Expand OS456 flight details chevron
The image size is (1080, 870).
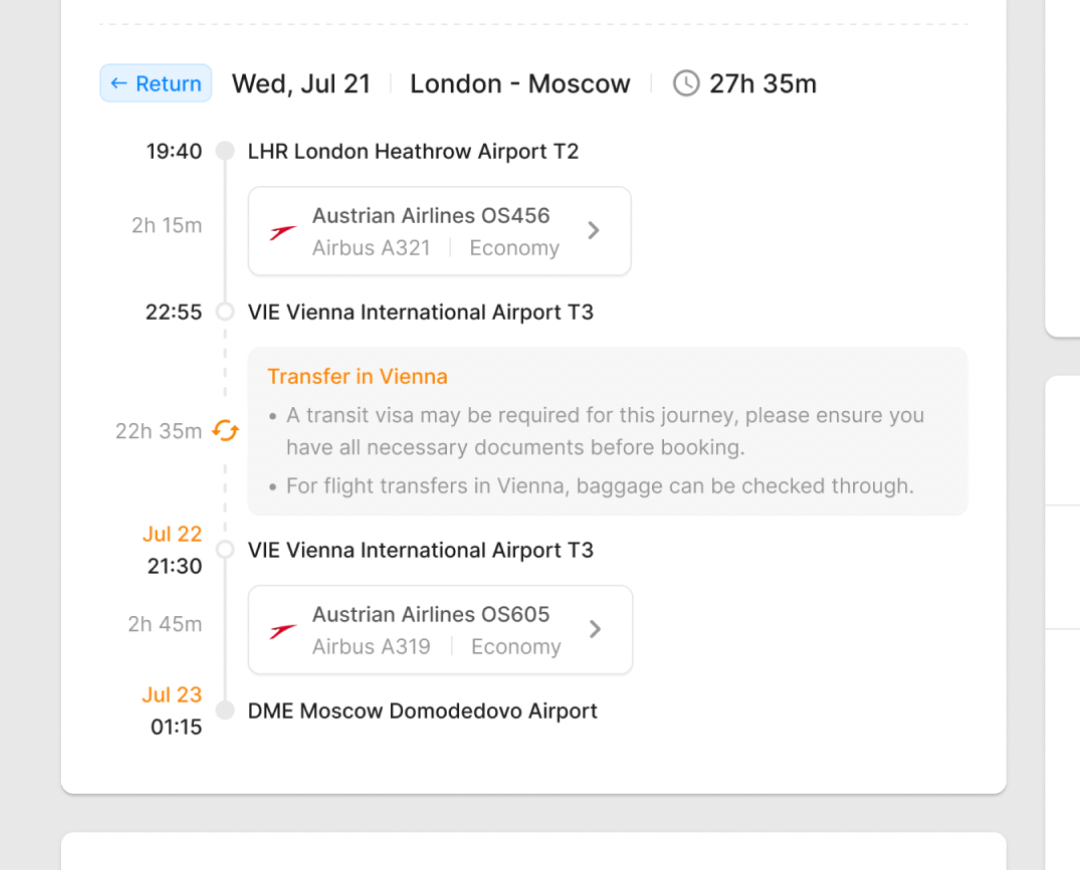pyautogui.click(x=593, y=231)
